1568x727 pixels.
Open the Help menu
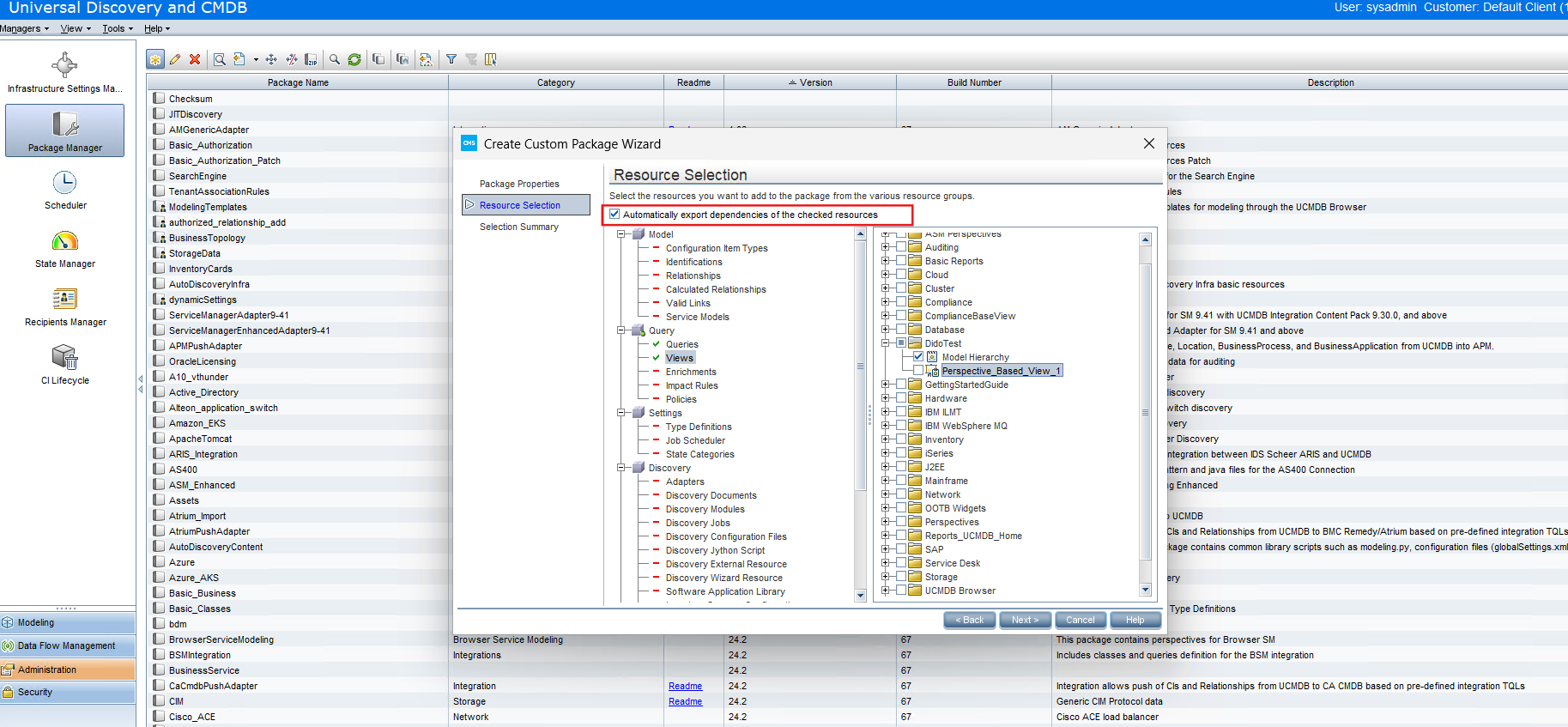[x=157, y=28]
